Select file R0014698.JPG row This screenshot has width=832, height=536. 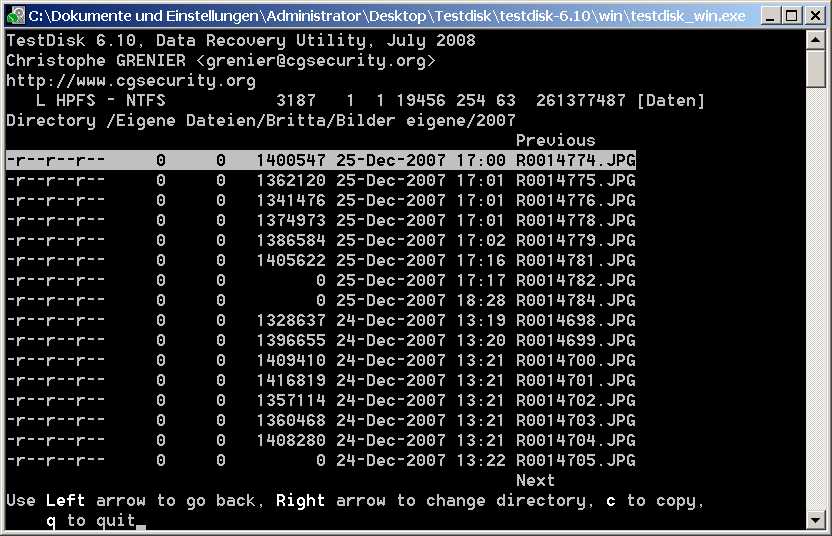click(x=321, y=321)
